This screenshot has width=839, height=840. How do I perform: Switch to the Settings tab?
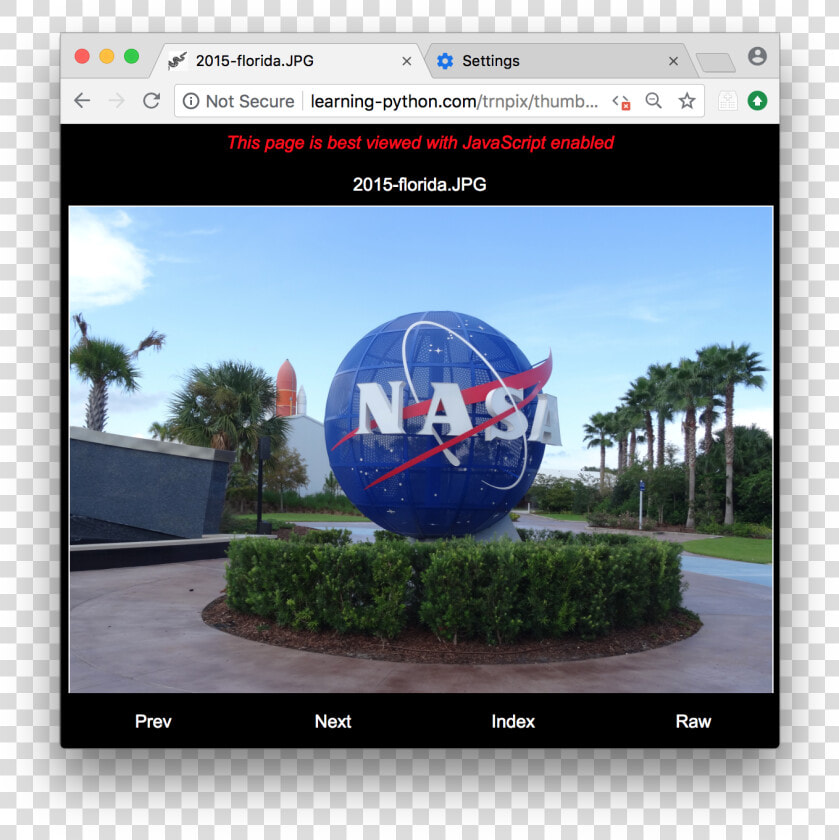[560, 61]
